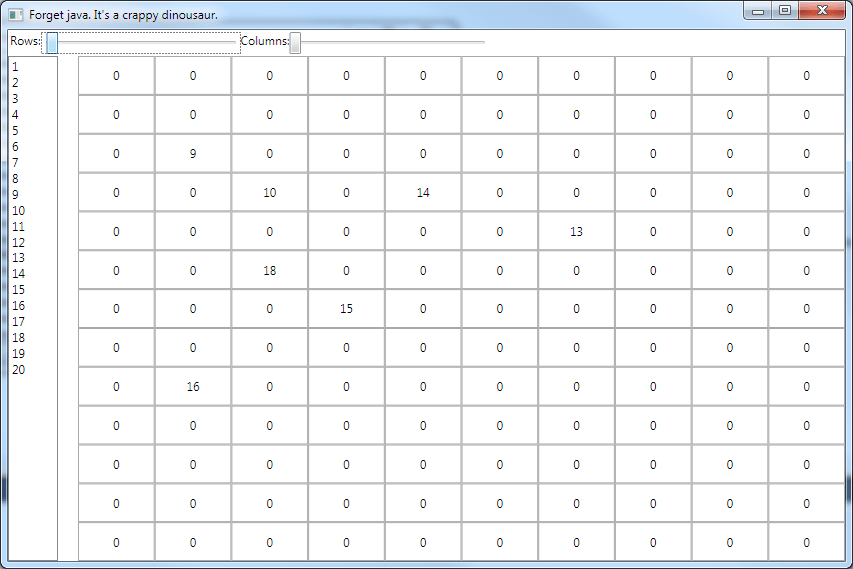Select item 15 in the list

(33, 289)
